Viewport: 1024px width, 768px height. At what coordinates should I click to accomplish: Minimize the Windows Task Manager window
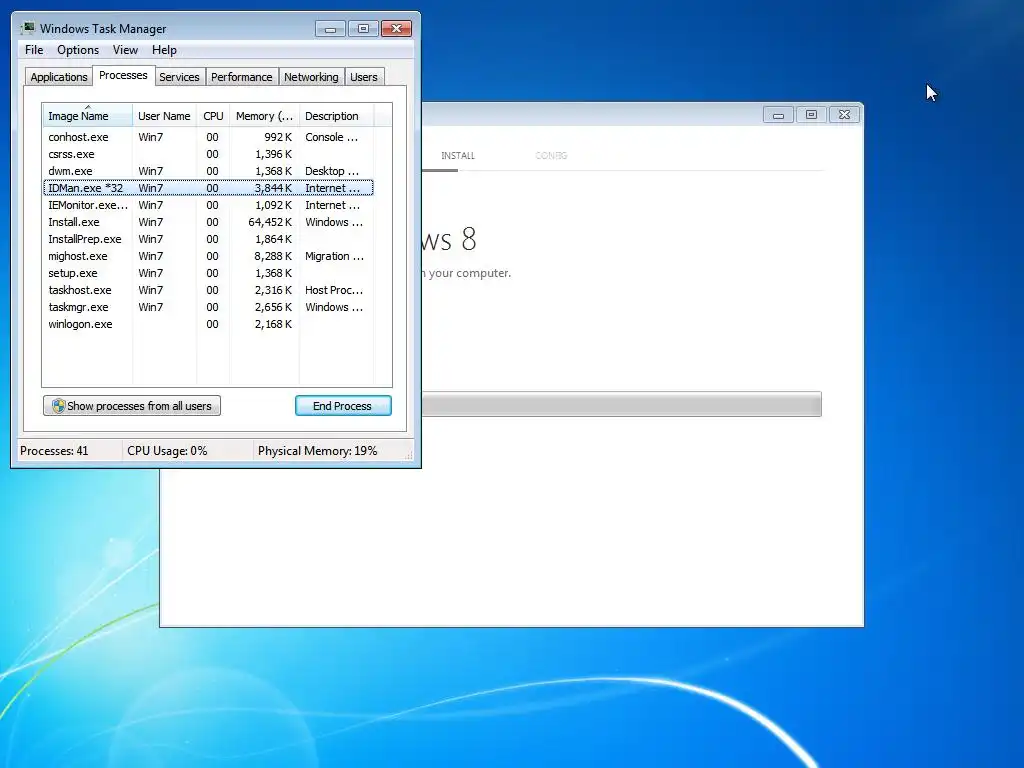pyautogui.click(x=330, y=29)
